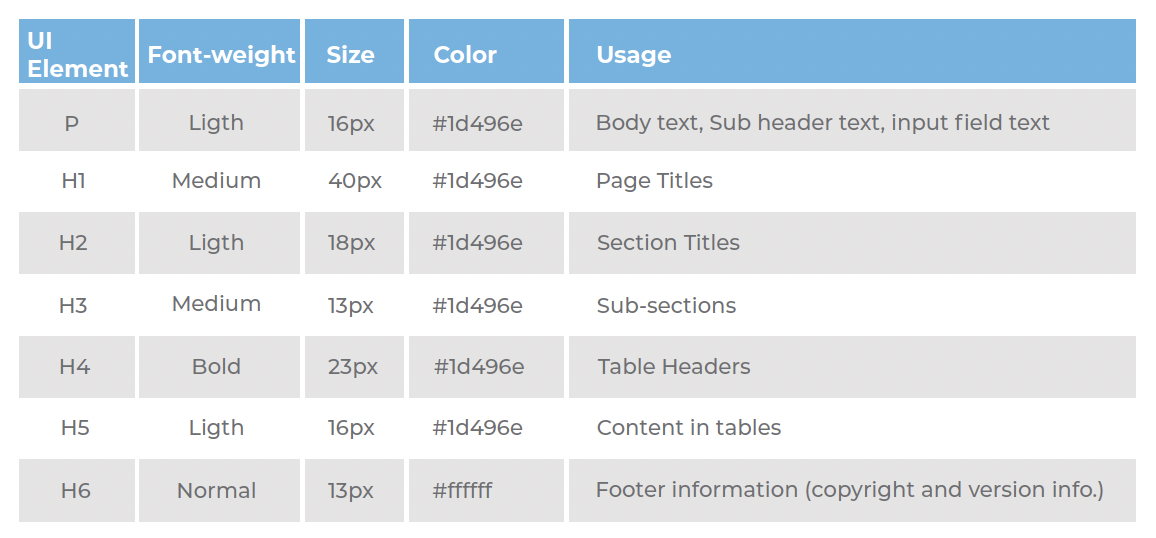This screenshot has height=538, width=1156.
Task: Select 'Table Headers' usage cell
Action: coord(674,366)
